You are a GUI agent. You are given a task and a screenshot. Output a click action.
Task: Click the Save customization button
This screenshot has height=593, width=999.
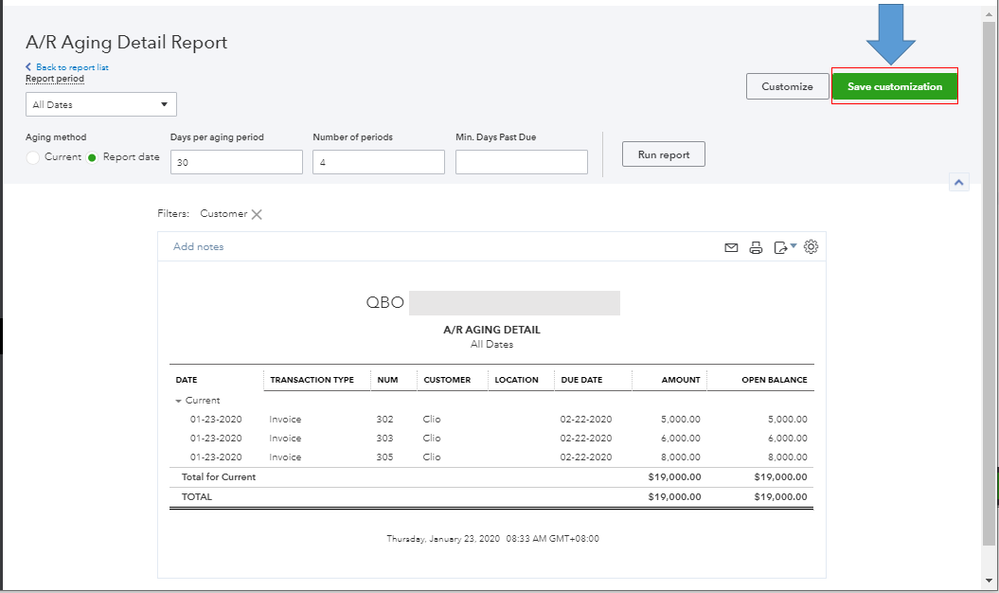(894, 87)
